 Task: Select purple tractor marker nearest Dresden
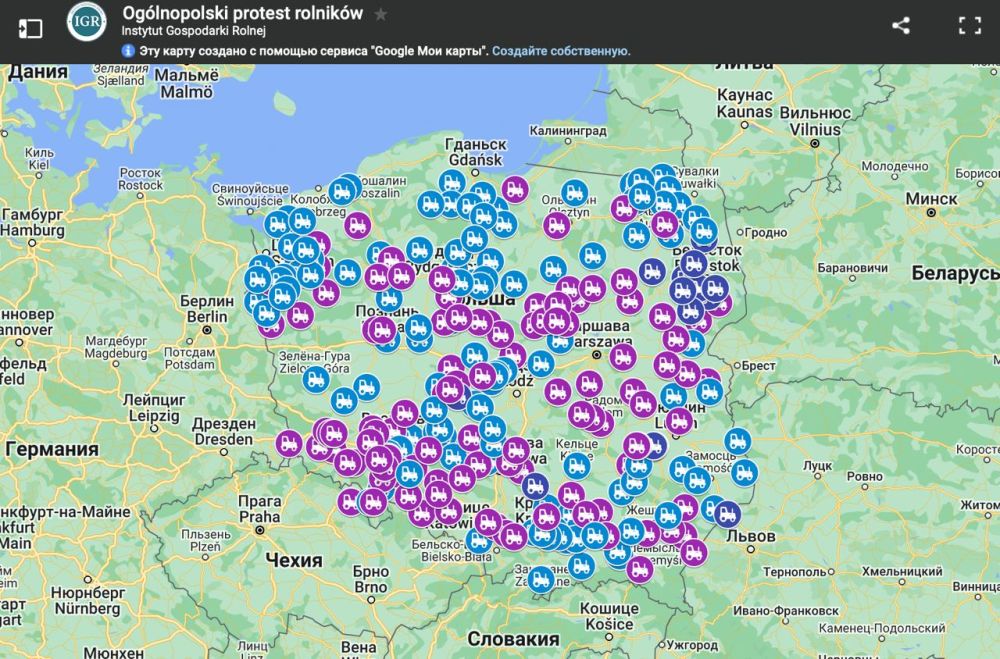290,442
